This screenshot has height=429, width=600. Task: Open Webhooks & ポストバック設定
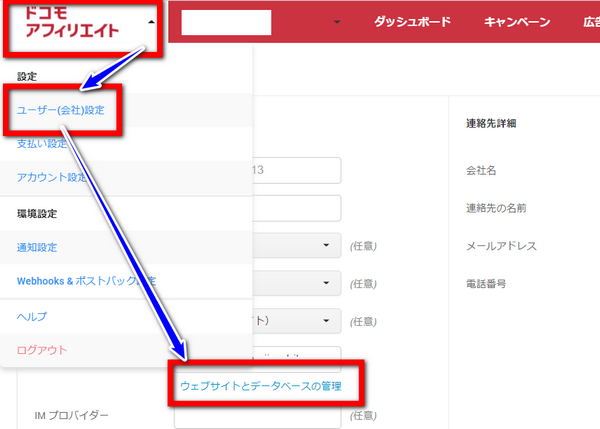(x=86, y=281)
